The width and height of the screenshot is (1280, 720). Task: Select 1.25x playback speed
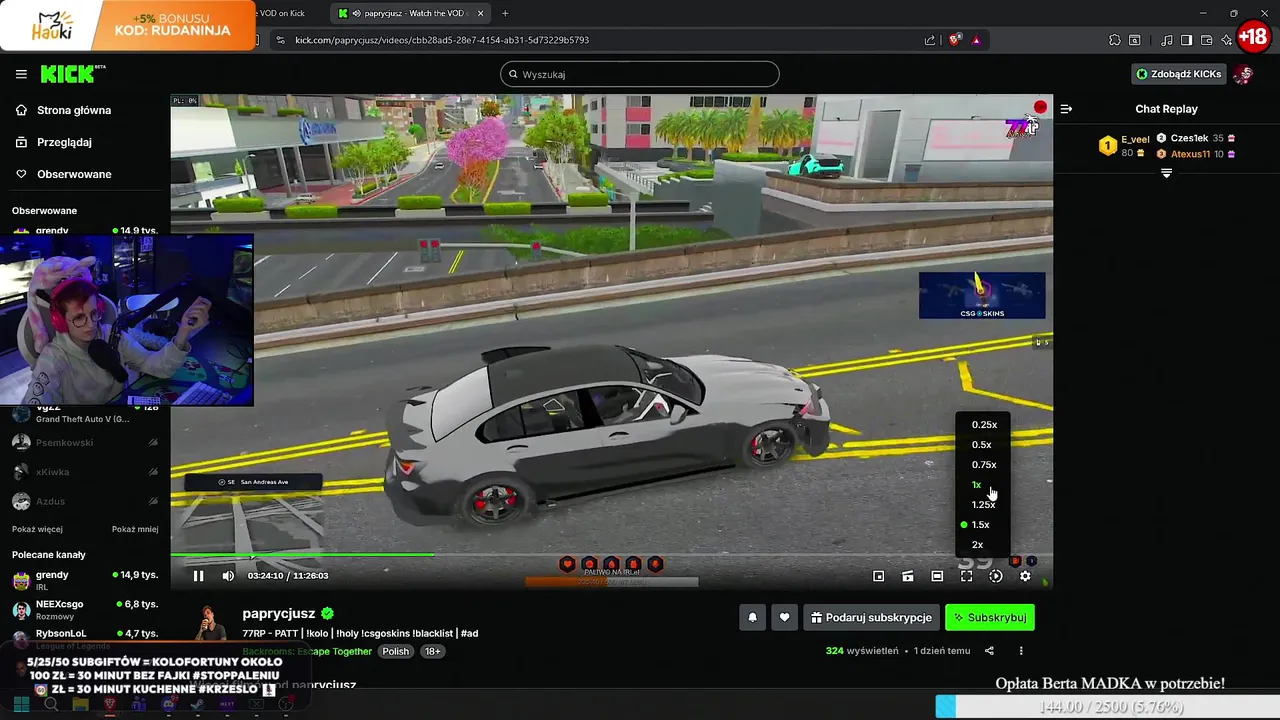(x=984, y=505)
